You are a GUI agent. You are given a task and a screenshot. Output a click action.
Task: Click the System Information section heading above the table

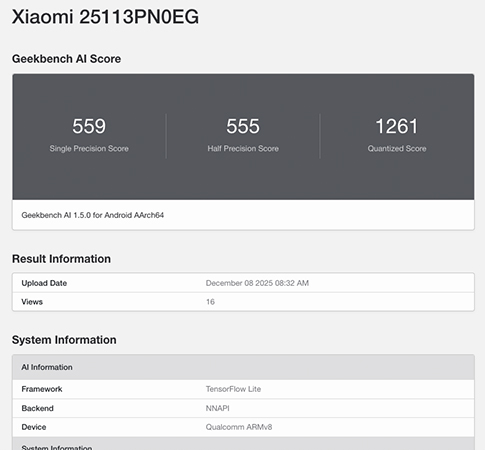64,340
